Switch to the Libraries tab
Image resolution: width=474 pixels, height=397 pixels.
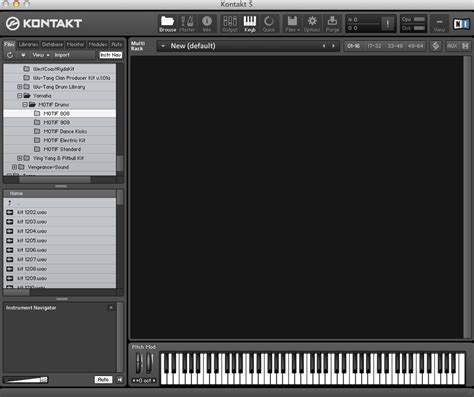point(28,44)
